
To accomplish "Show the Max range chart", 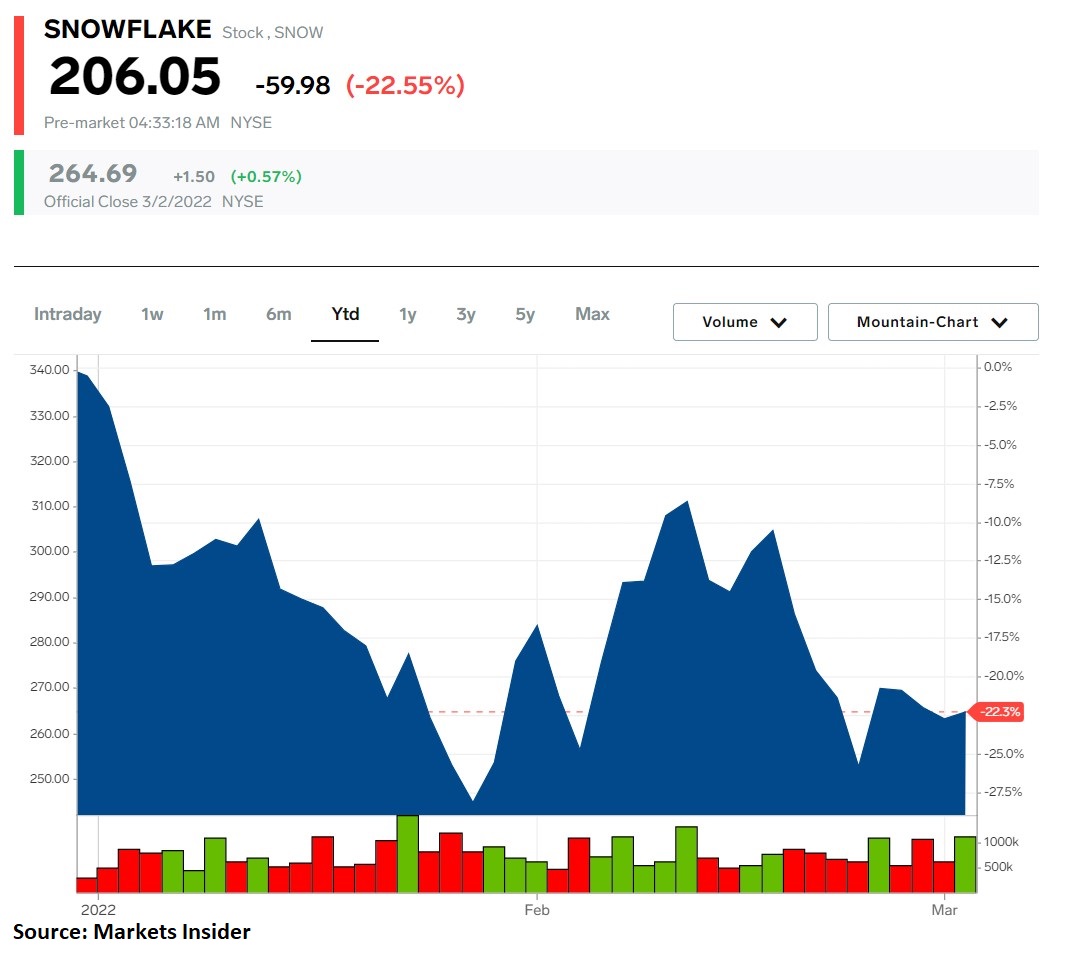I will pyautogui.click(x=593, y=315).
